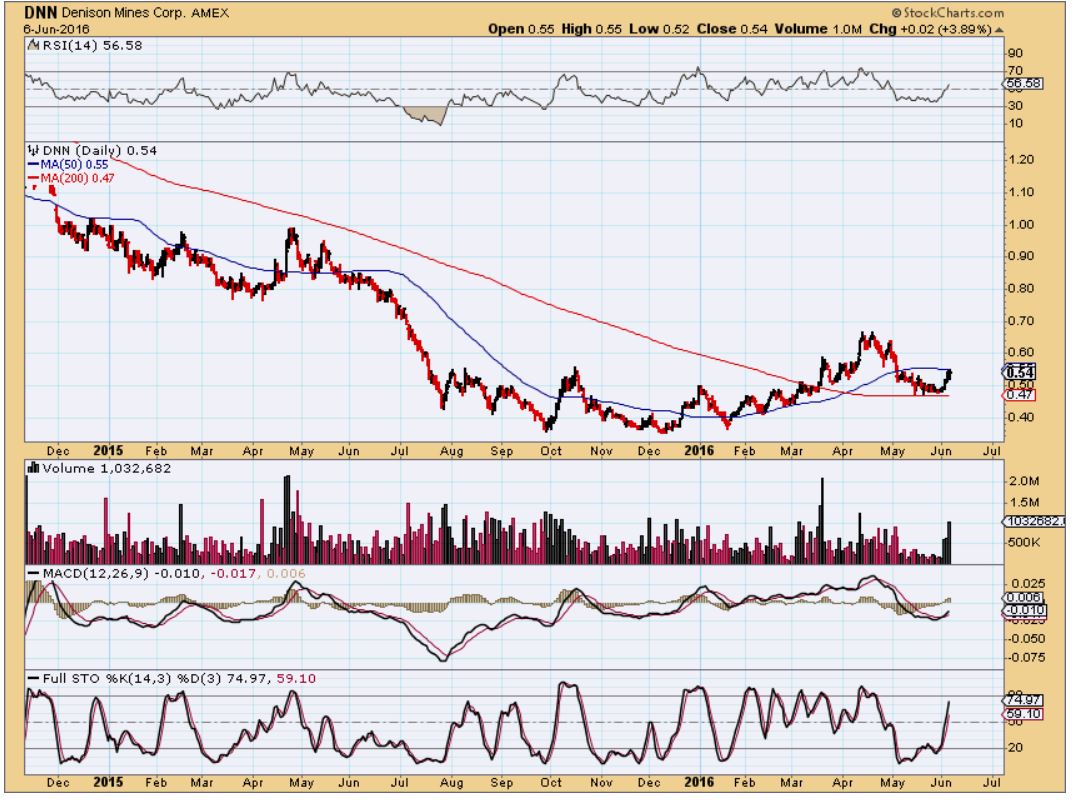This screenshot has height=800, width=1075.
Task: Click the blue MA(50) legend line
Action: click(x=32, y=165)
